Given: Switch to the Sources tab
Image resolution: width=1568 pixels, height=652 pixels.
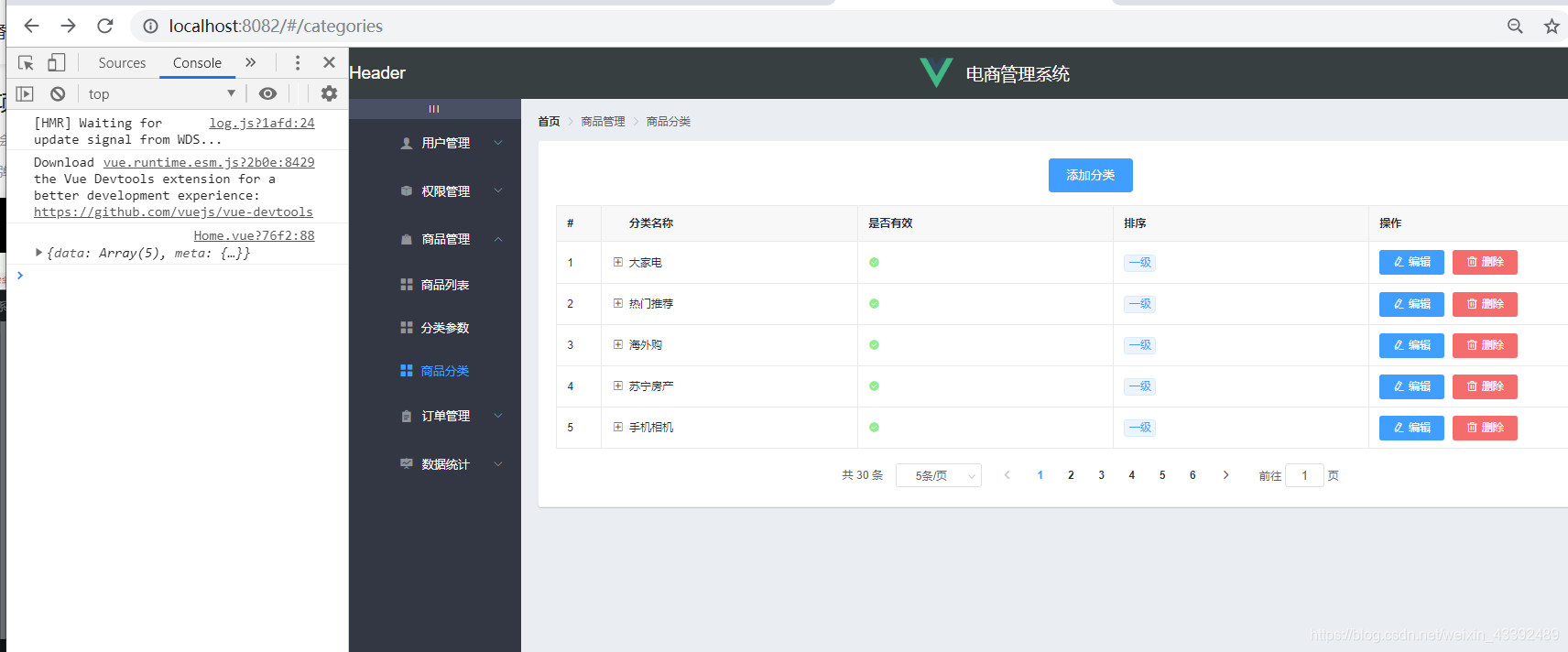Looking at the screenshot, I should (122, 62).
